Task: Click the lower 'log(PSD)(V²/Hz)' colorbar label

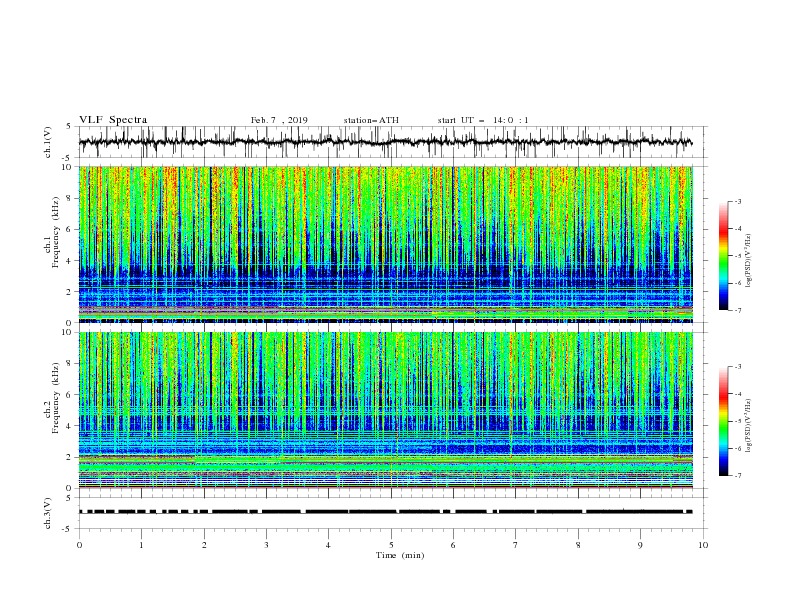Action: click(748, 426)
